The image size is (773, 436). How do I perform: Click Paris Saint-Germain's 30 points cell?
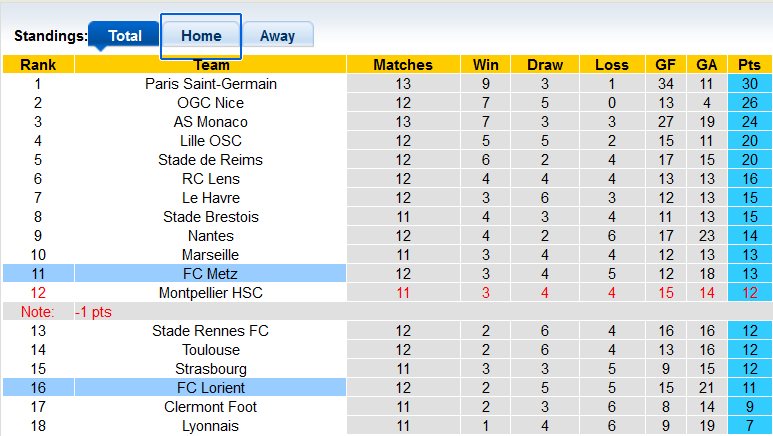tap(749, 84)
